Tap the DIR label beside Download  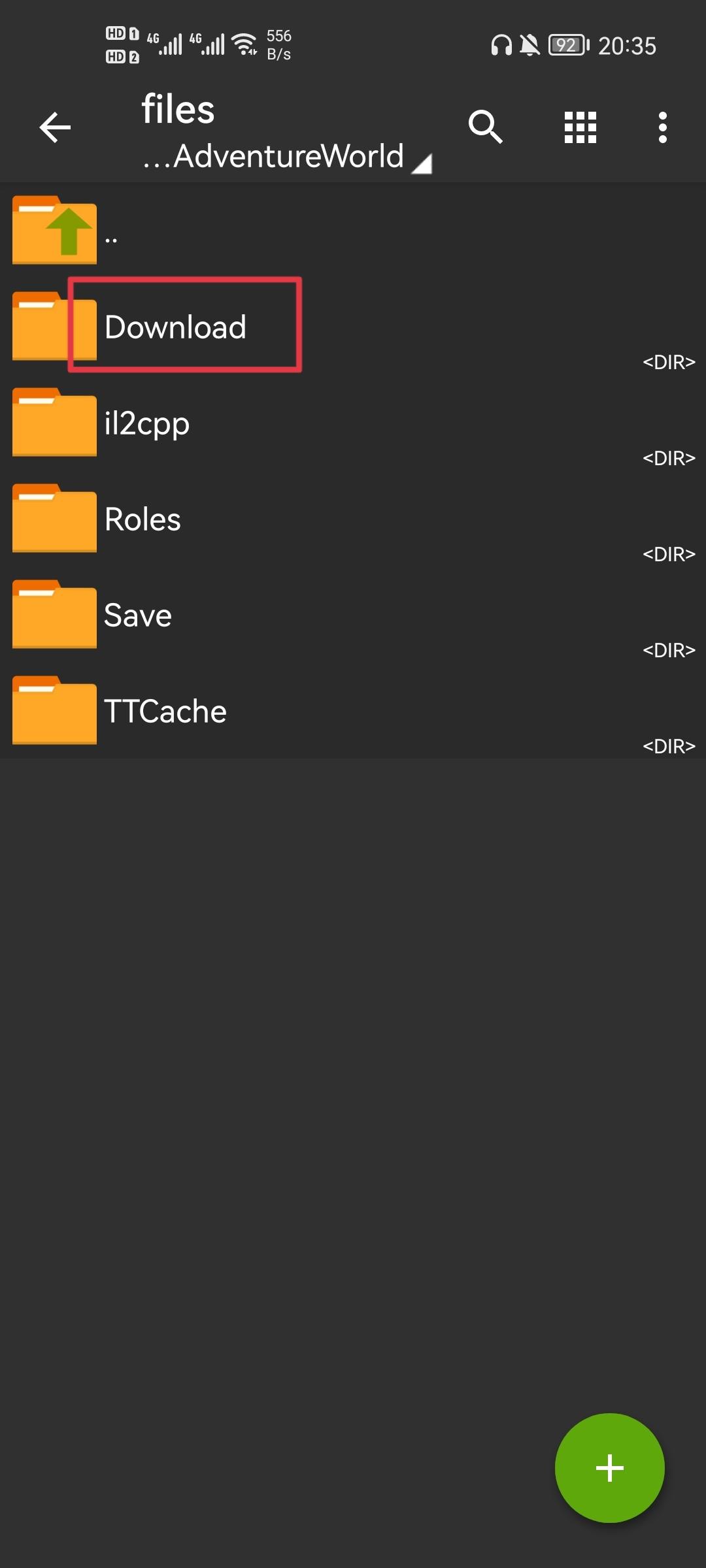point(668,362)
